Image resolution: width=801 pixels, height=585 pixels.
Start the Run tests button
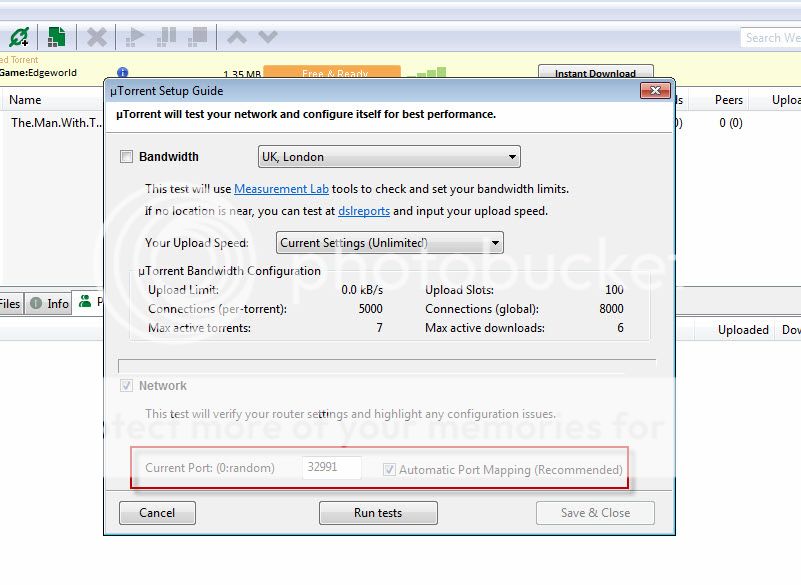[378, 512]
